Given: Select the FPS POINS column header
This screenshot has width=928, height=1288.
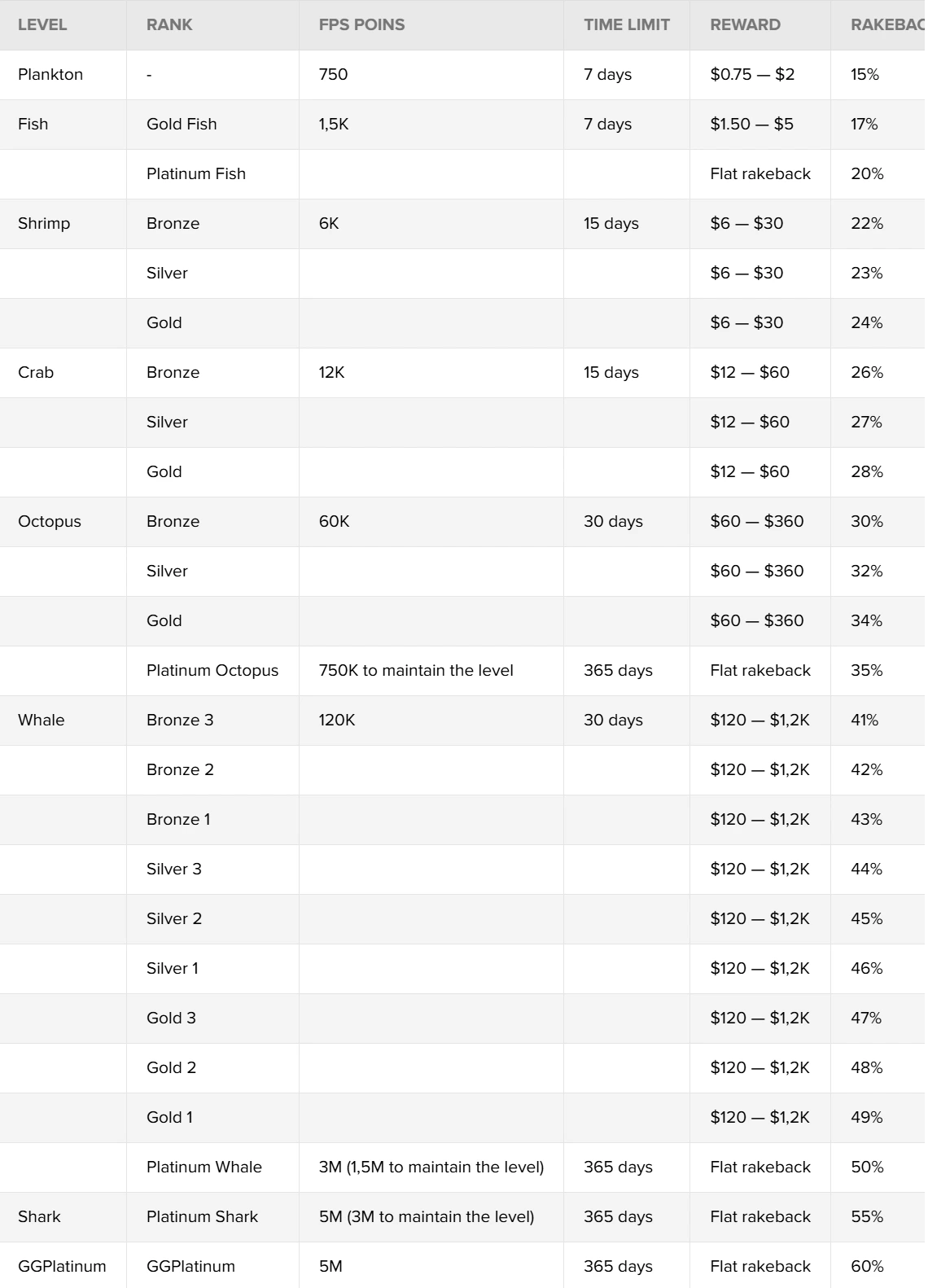Looking at the screenshot, I should point(361,24).
